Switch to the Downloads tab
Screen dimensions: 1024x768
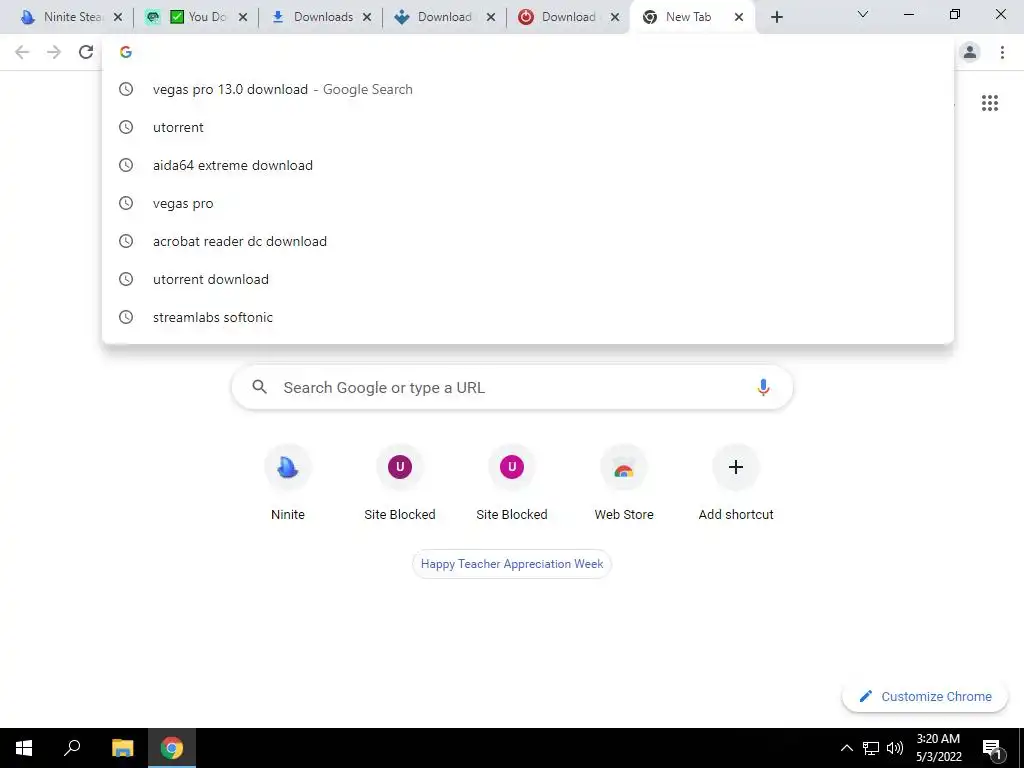[320, 17]
